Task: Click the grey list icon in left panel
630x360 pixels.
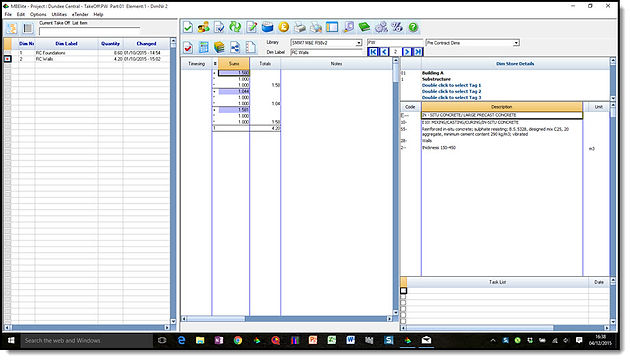Action: click(x=28, y=28)
